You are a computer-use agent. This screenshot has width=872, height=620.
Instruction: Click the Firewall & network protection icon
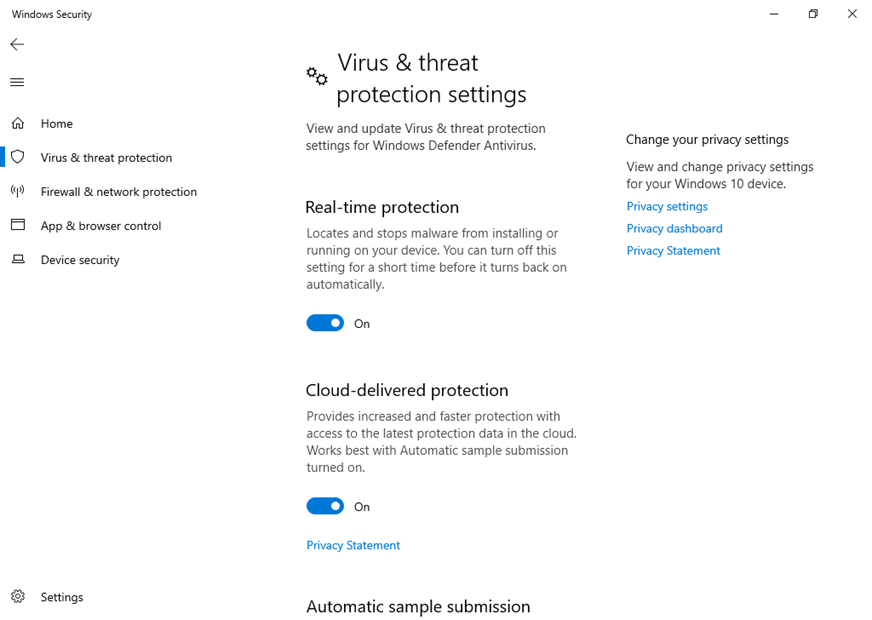pyautogui.click(x=16, y=191)
